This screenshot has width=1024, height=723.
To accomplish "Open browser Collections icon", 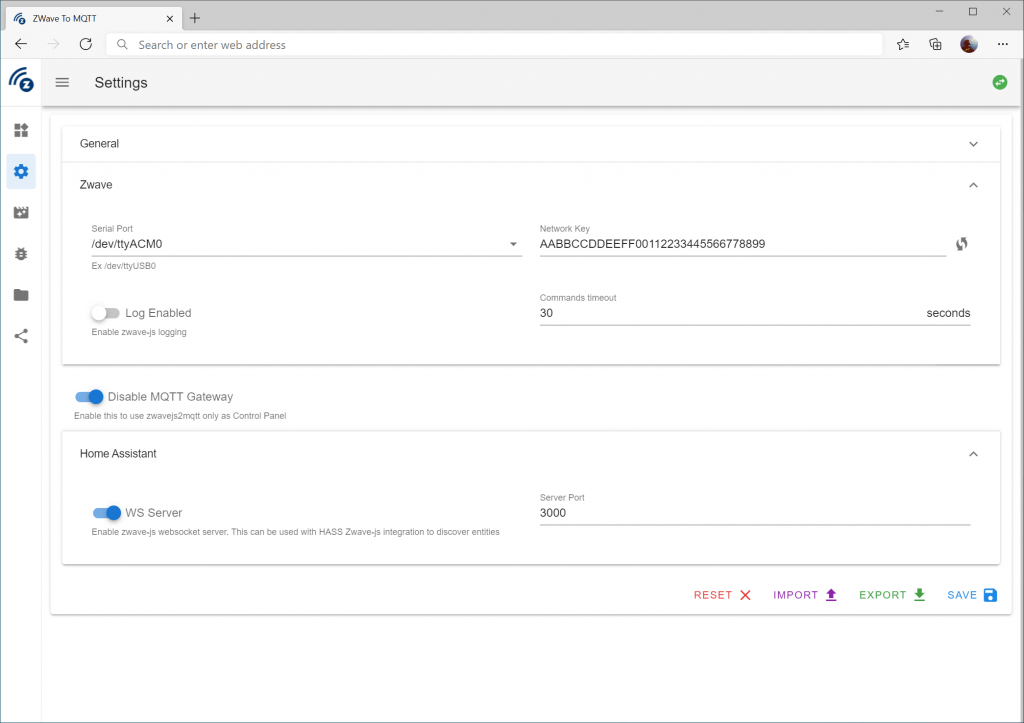I will pyautogui.click(x=935, y=44).
